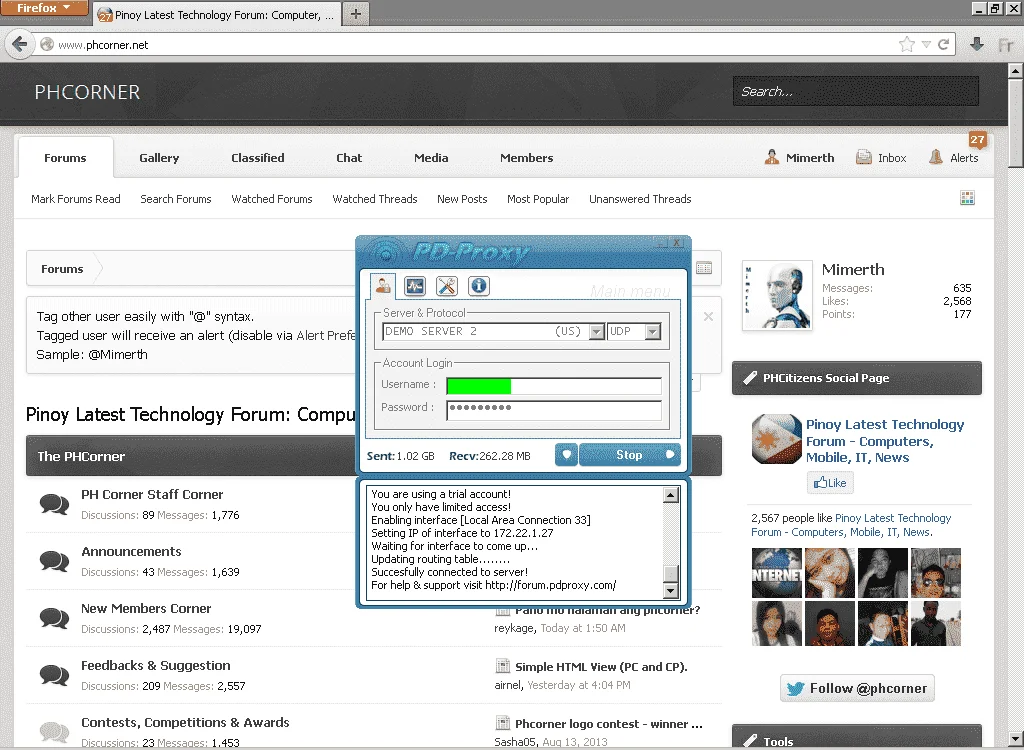The image size is (1024, 750).
Task: Open the PD-Proxy tools settings tab icon
Action: pos(447,285)
